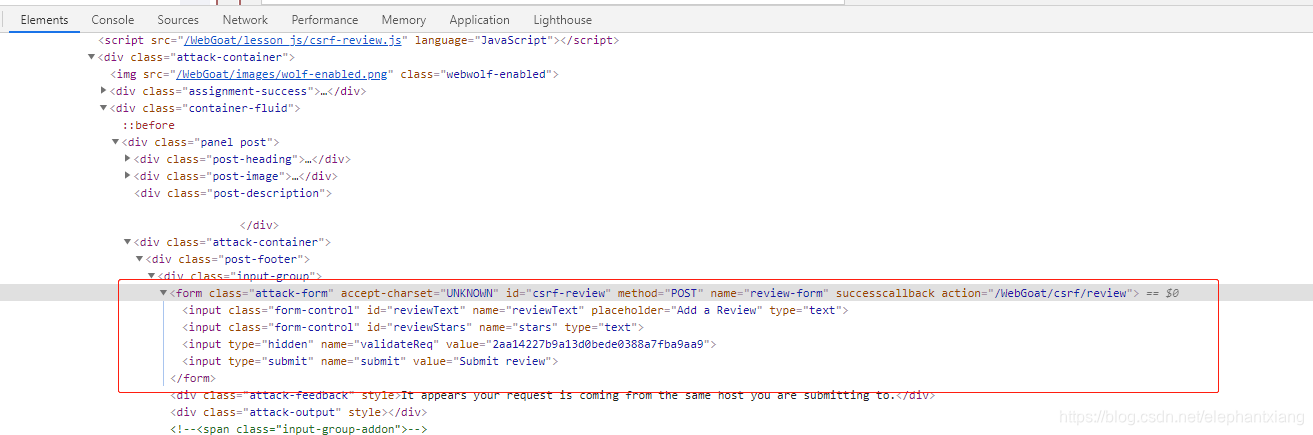
Task: Select the submit input element row
Action: click(370, 361)
